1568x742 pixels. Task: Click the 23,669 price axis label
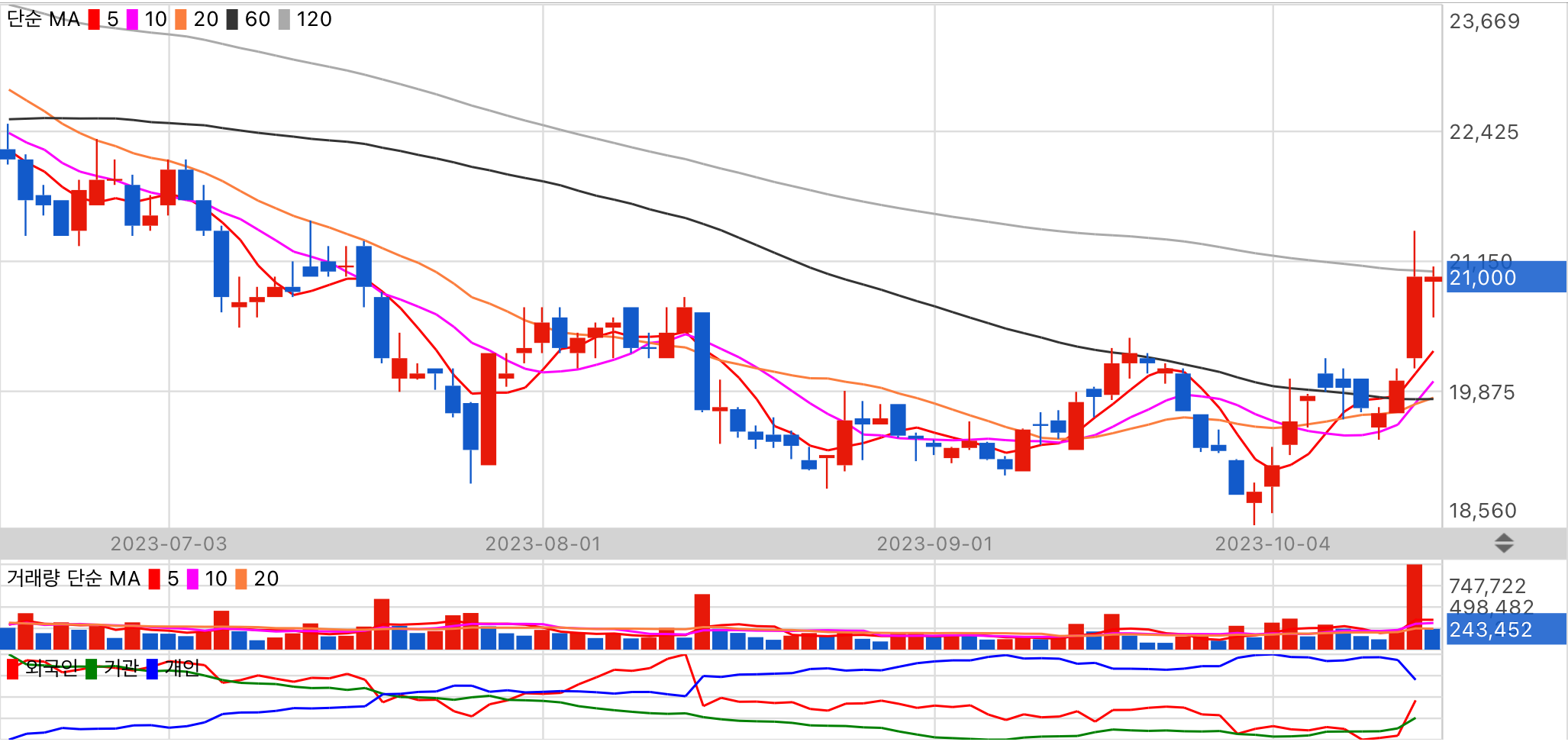pos(1485,21)
